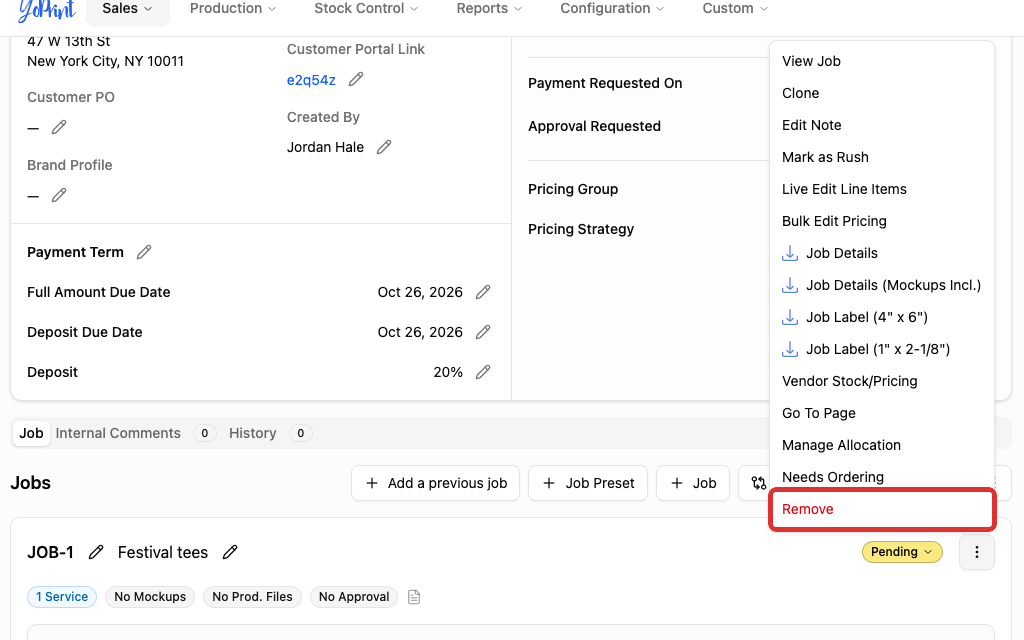
Task: Edit Festival tees job name pencil icon
Action: (x=230, y=552)
